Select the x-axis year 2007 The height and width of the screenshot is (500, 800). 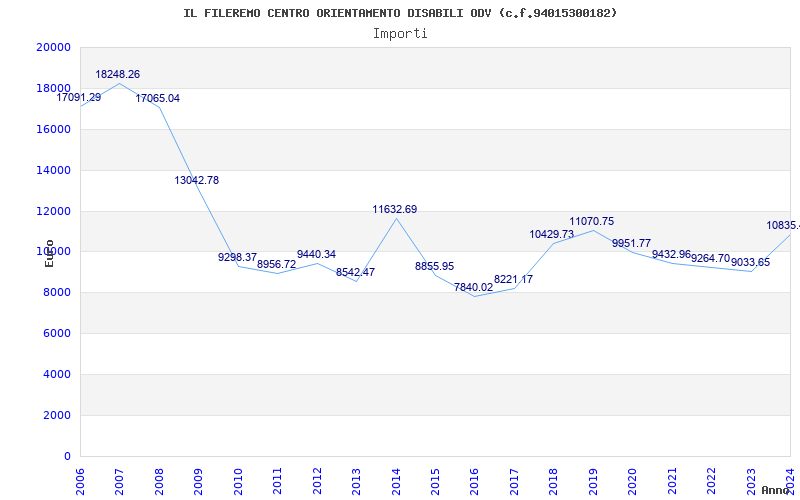(119, 481)
